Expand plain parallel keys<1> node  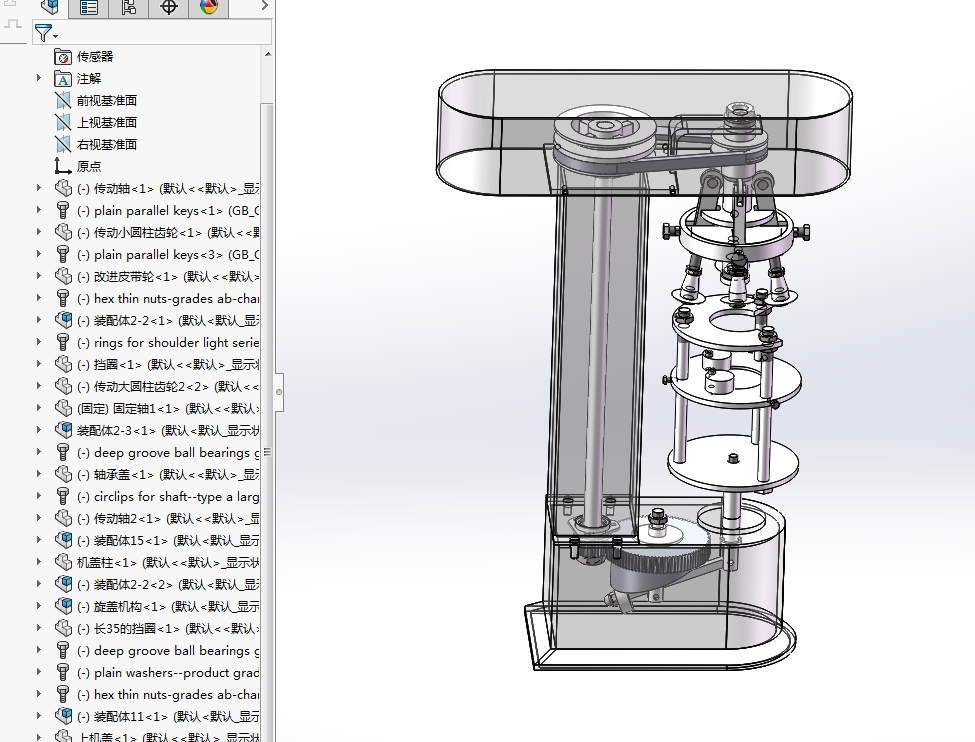pyautogui.click(x=39, y=210)
